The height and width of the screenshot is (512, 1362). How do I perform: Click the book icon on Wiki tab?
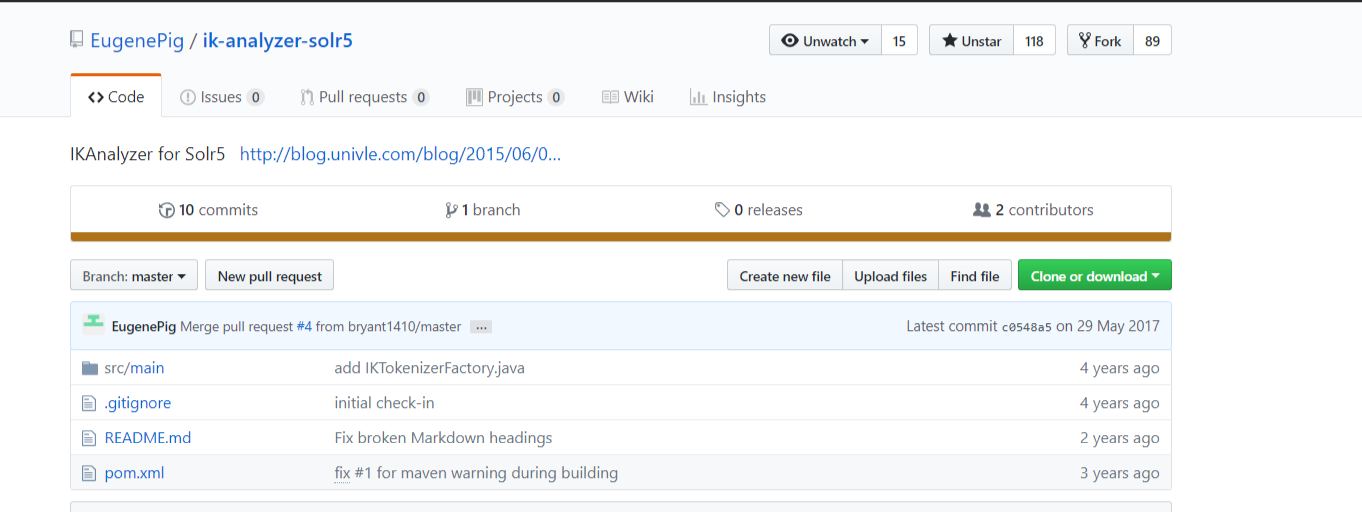[610, 97]
